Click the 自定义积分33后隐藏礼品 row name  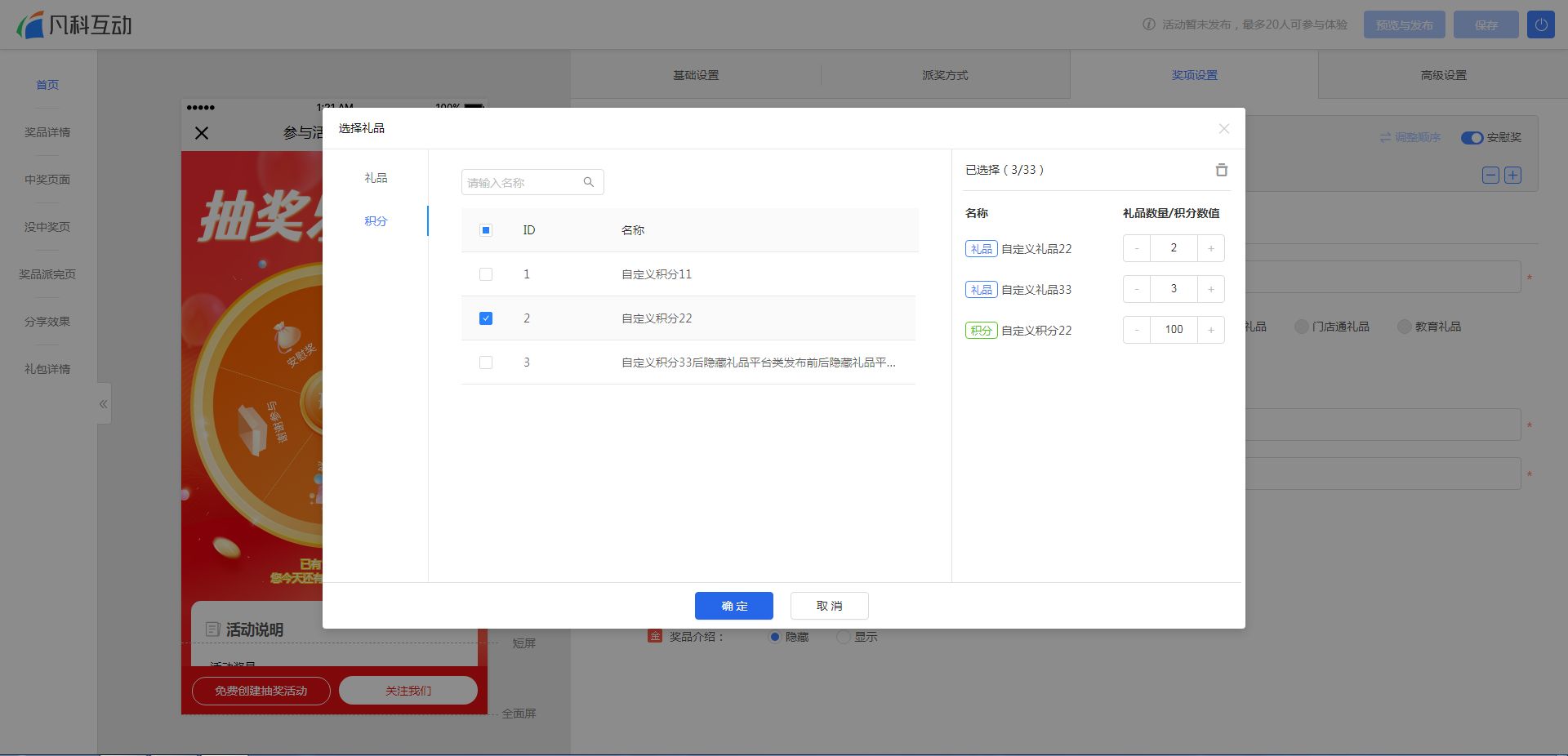tap(759, 362)
